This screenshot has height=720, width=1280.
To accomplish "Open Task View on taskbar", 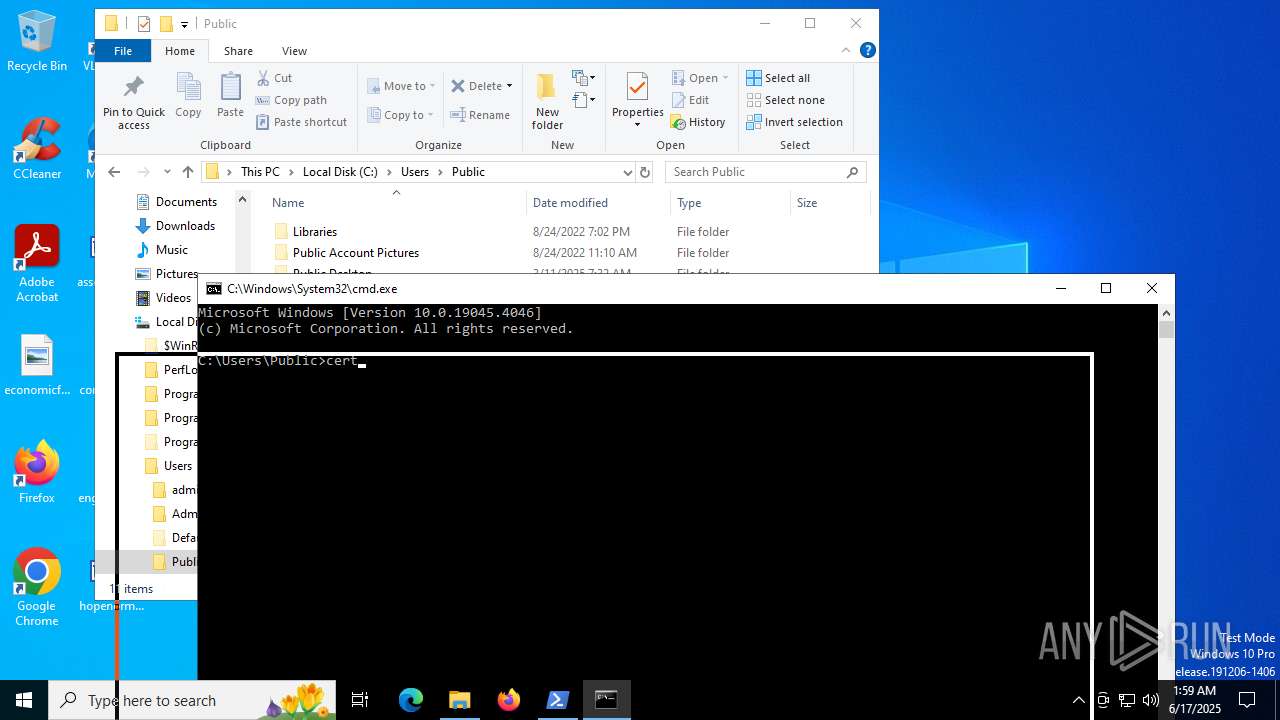I will click(360, 700).
